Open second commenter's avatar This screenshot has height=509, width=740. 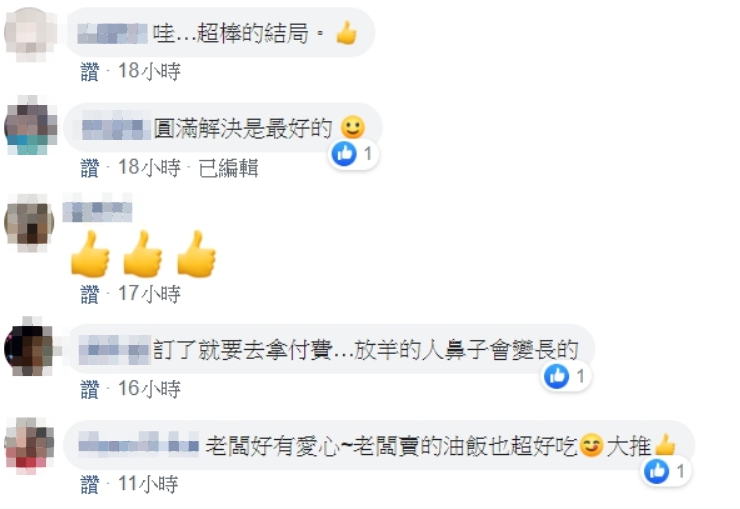[x=30, y=125]
